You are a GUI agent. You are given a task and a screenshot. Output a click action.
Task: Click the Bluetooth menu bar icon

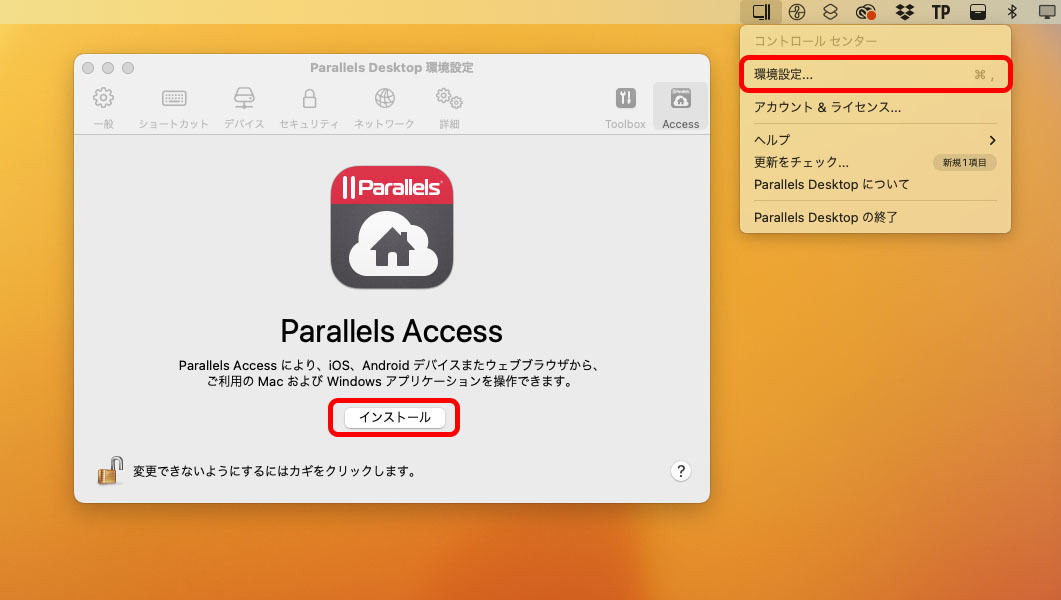[1012, 11]
